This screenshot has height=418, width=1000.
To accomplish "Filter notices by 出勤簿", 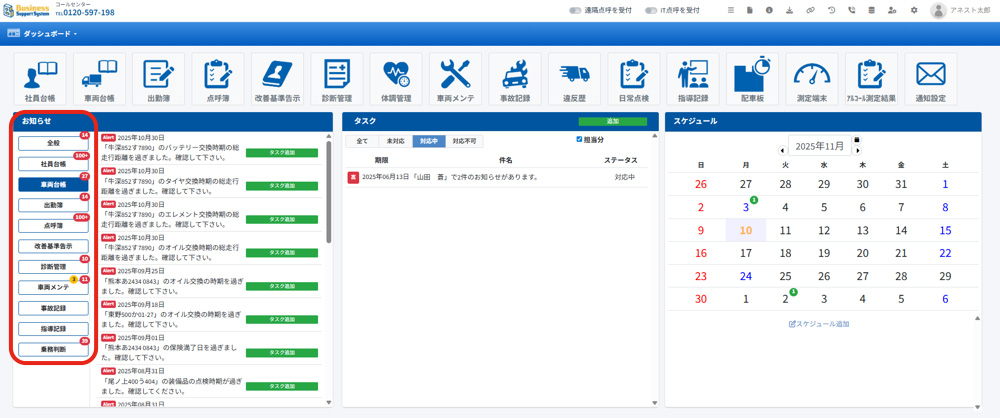I will (x=53, y=205).
